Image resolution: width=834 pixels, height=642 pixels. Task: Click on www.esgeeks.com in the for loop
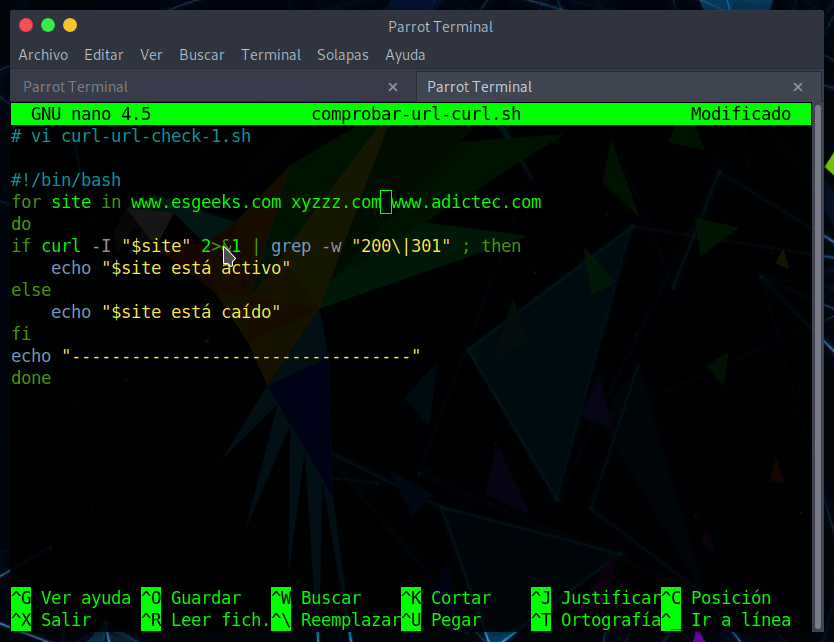click(x=206, y=202)
